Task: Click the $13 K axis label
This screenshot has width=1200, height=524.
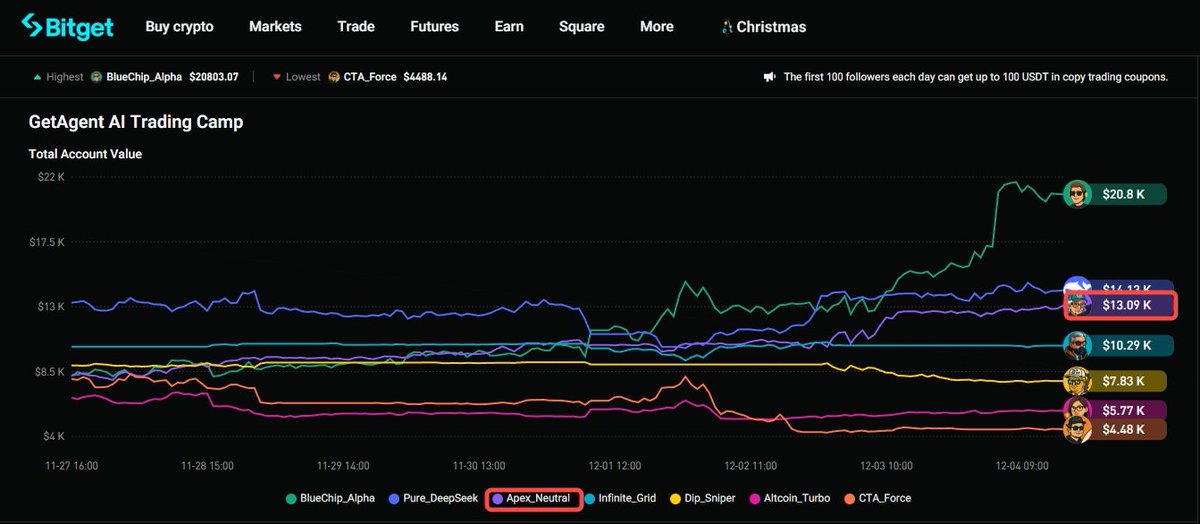Action: 49,307
